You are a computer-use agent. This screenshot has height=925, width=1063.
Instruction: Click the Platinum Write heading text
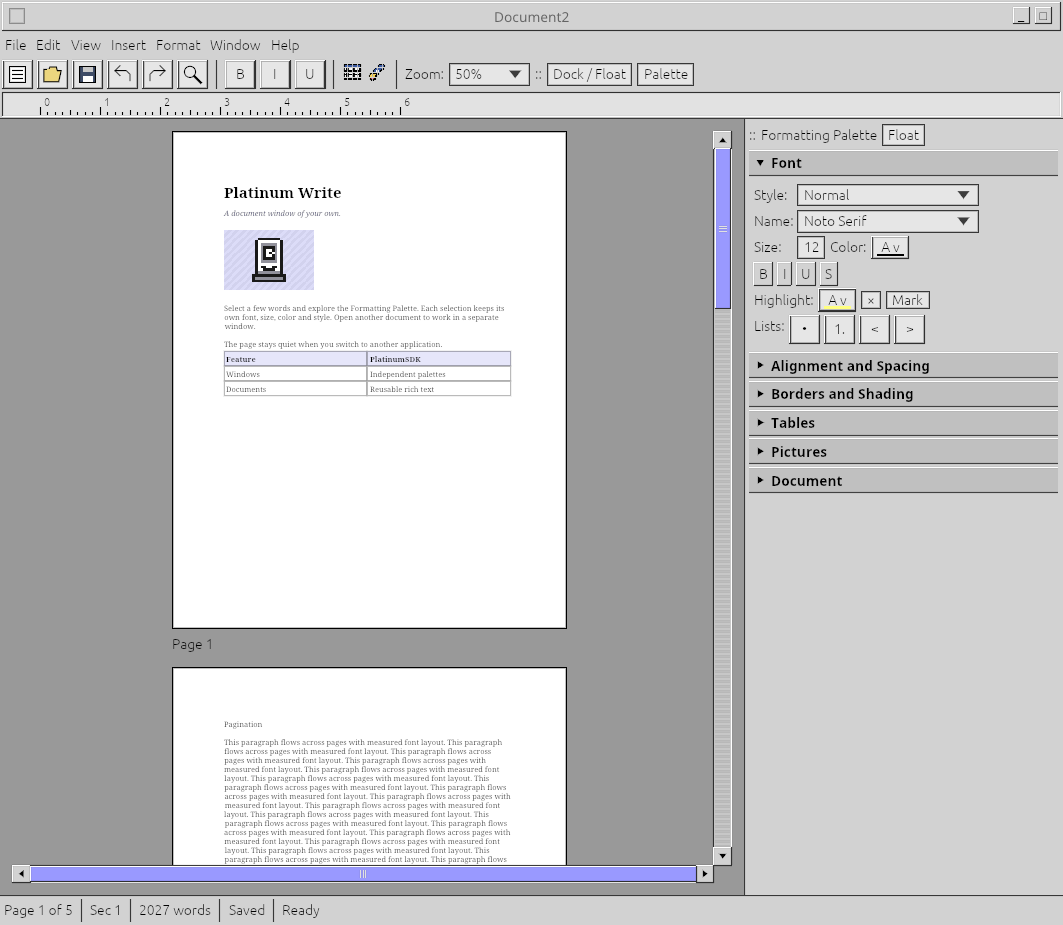tap(283, 193)
